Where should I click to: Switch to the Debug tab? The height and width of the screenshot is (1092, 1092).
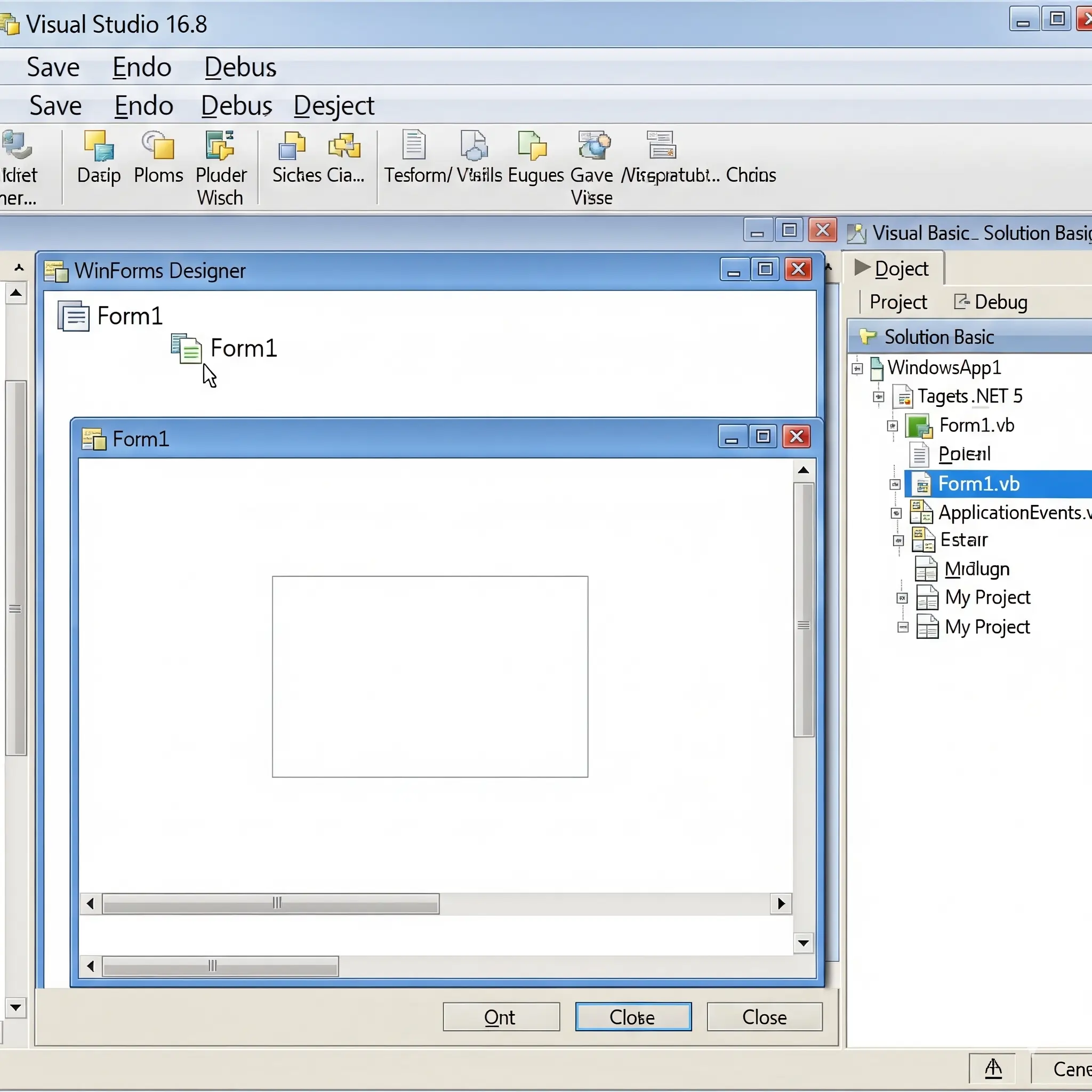click(x=990, y=302)
